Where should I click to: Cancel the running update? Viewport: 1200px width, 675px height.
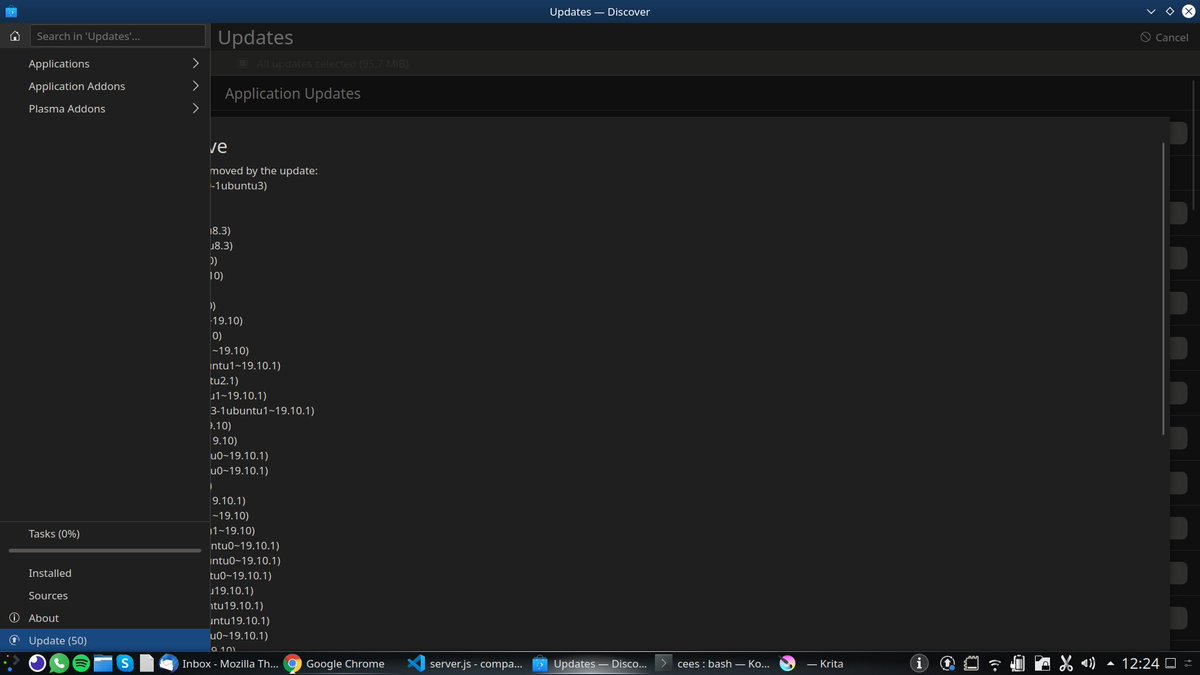click(1164, 36)
